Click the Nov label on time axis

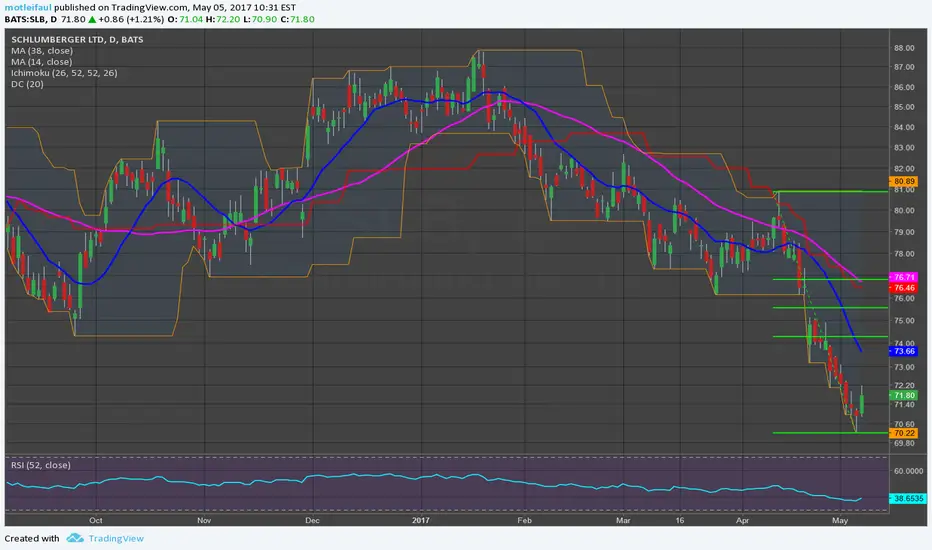click(204, 520)
